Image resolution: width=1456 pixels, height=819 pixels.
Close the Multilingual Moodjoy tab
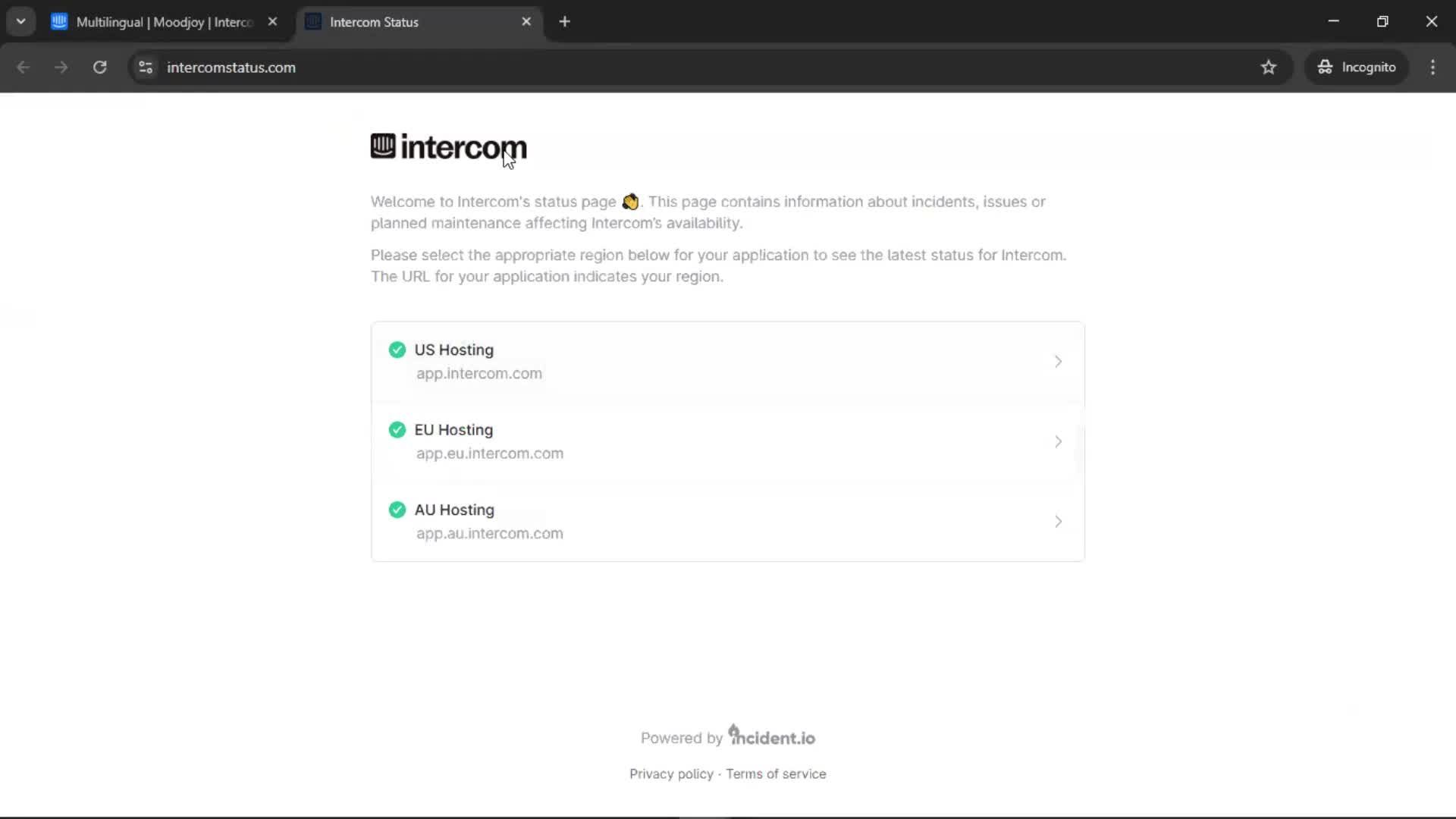(x=272, y=22)
